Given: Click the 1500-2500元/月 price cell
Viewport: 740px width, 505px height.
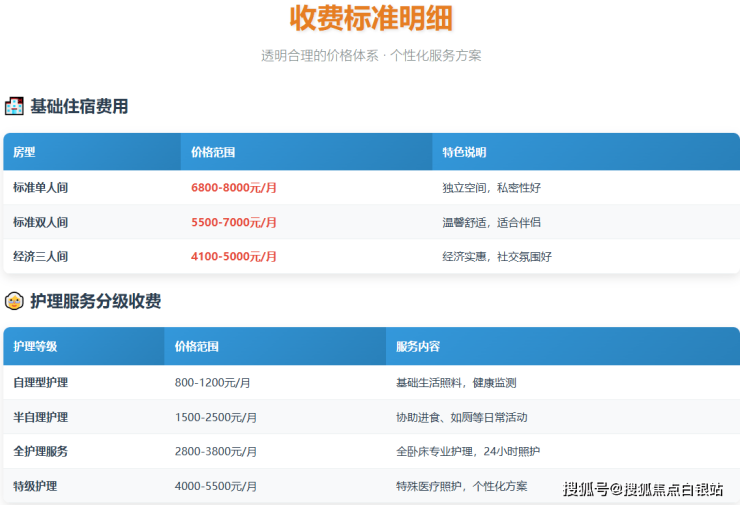Looking at the screenshot, I should (215, 417).
